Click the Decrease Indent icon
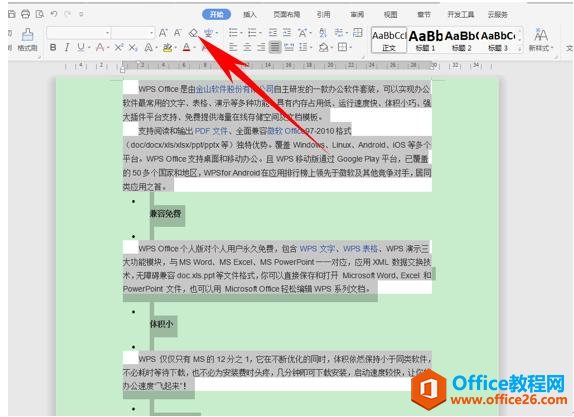Image resolution: width=574 pixels, height=417 pixels. (273, 33)
